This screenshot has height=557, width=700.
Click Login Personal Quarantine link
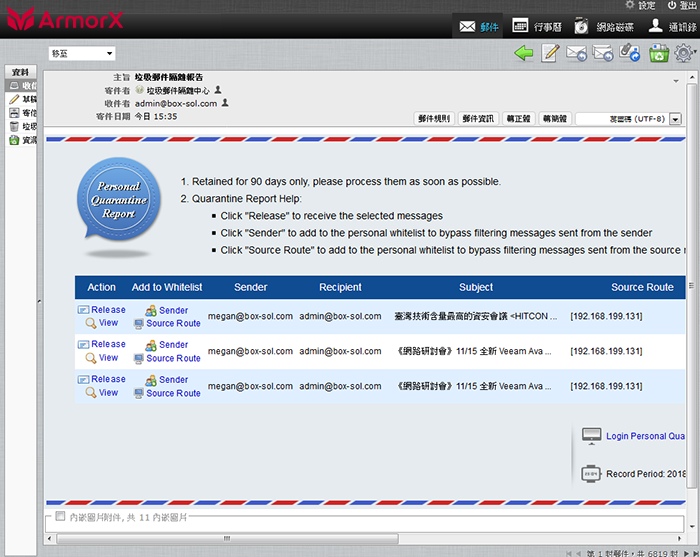pos(645,436)
